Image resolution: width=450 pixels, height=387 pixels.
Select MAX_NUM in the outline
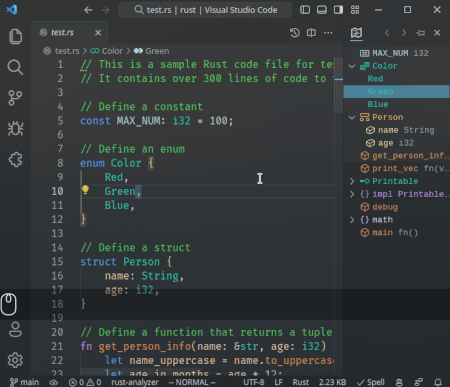396,53
